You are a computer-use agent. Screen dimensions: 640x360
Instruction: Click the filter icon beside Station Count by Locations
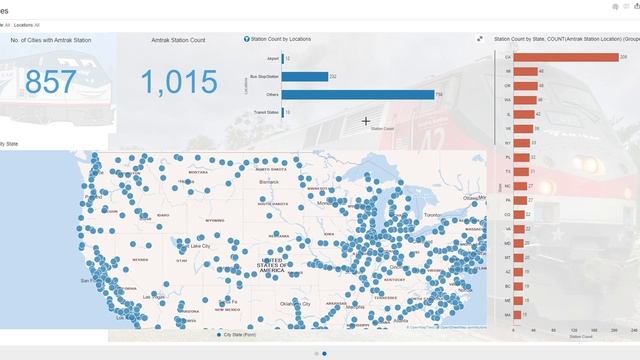(x=247, y=39)
